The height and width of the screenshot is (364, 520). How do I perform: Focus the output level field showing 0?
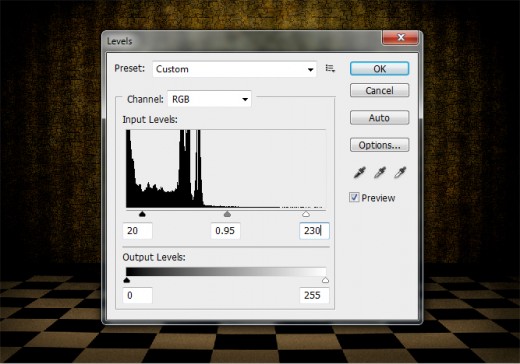pos(138,295)
